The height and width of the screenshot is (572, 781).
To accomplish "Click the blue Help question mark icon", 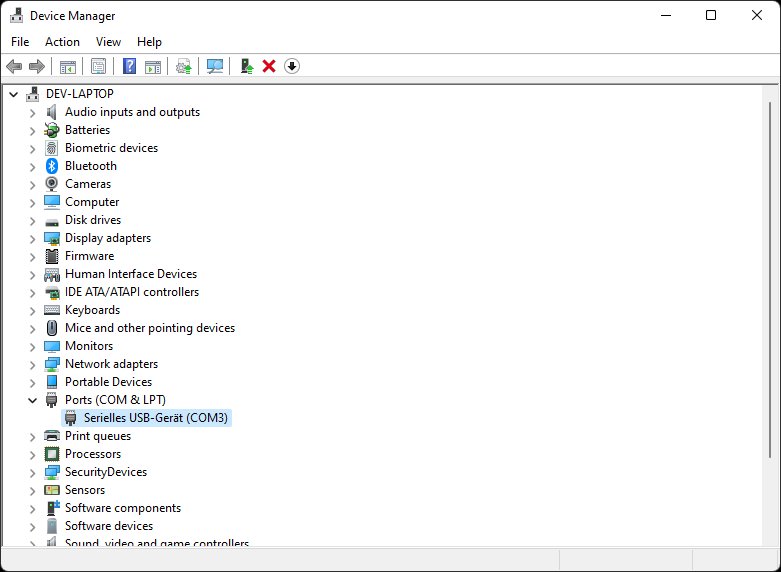I will point(129,66).
